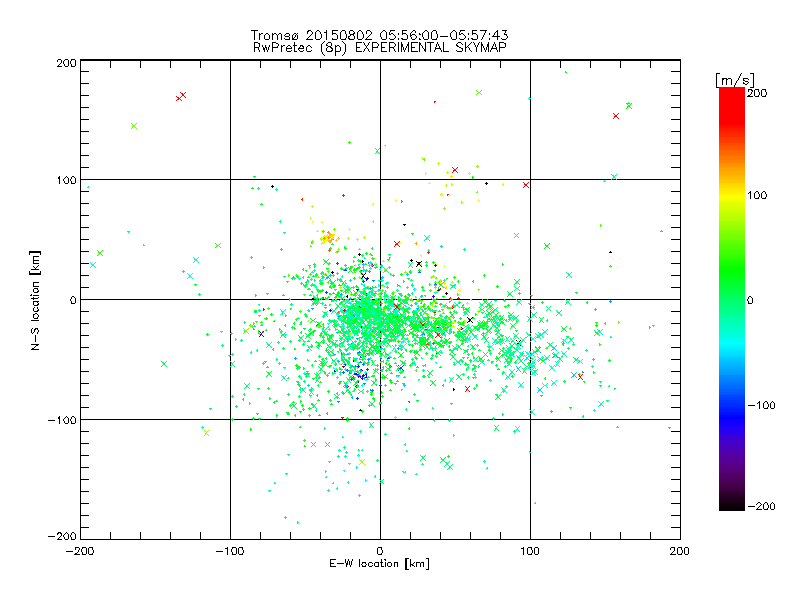
Task: Click the 'E-W location [km]' axis label
Action: (380, 564)
